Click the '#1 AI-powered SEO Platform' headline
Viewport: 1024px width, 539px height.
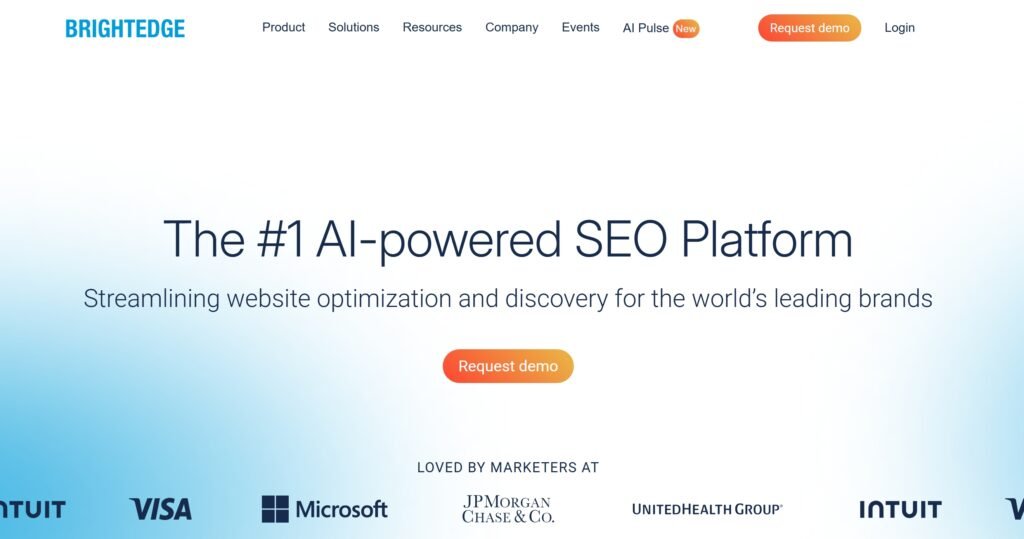(508, 239)
